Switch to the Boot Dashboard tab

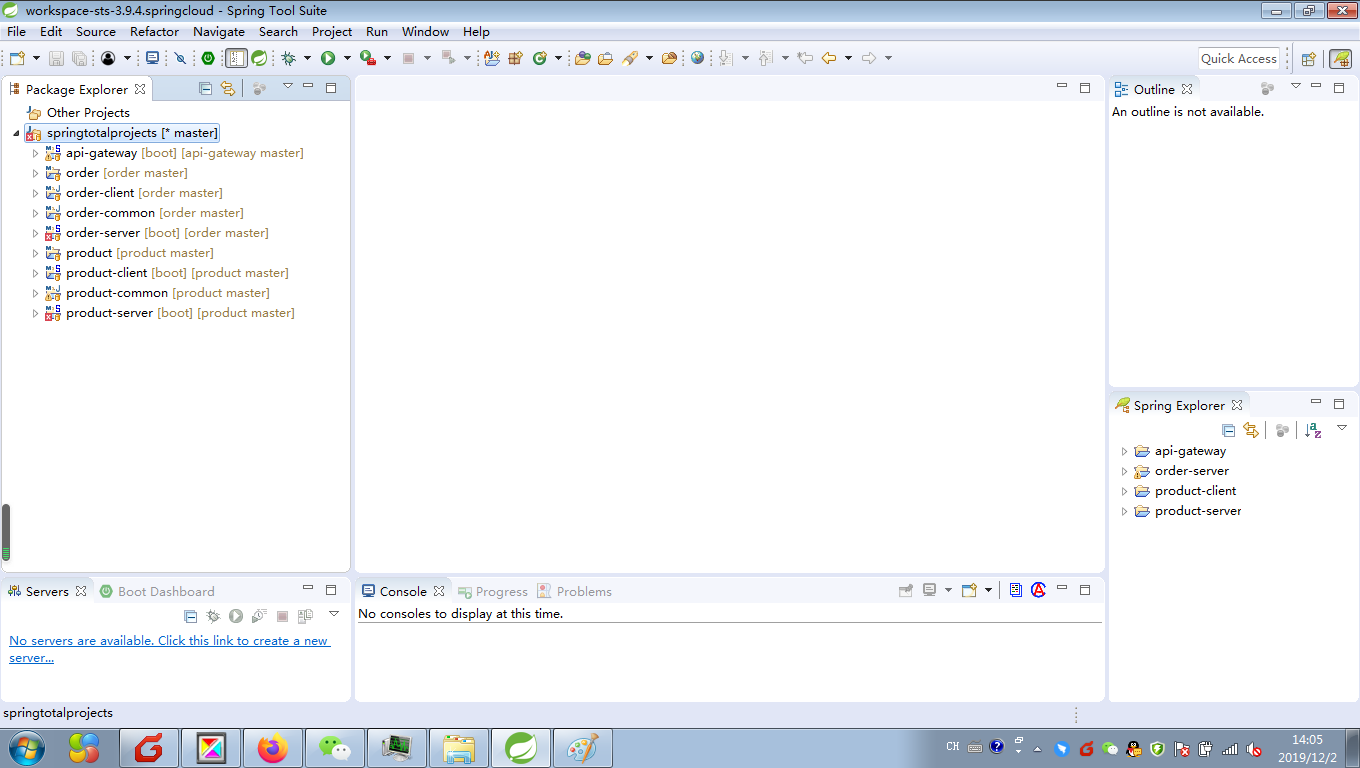[x=157, y=591]
